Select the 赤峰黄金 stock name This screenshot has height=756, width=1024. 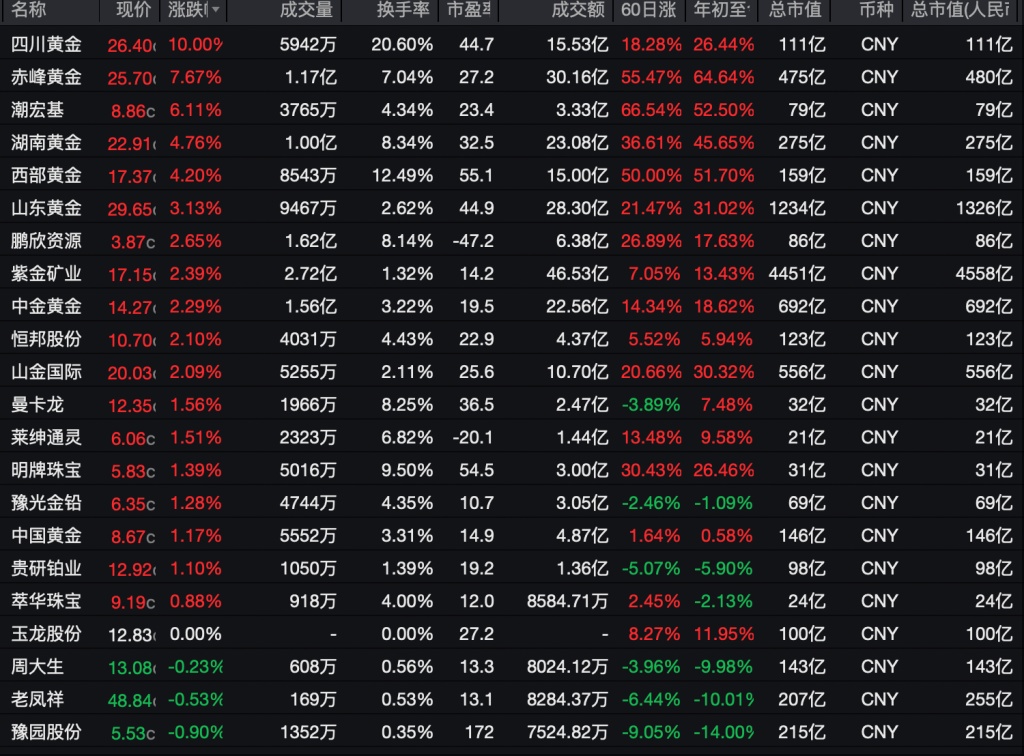coord(46,77)
